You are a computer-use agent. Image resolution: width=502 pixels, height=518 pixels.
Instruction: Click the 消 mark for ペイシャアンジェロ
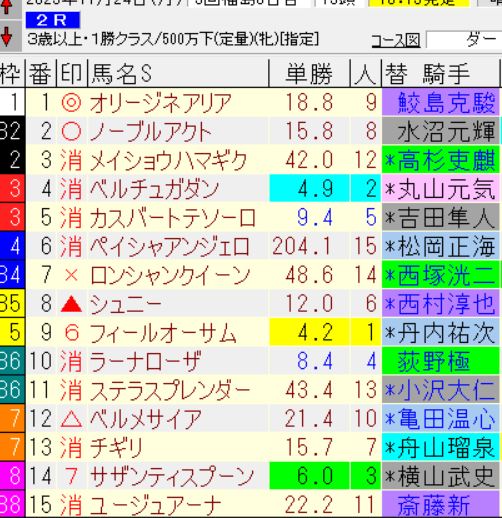click(x=72, y=246)
